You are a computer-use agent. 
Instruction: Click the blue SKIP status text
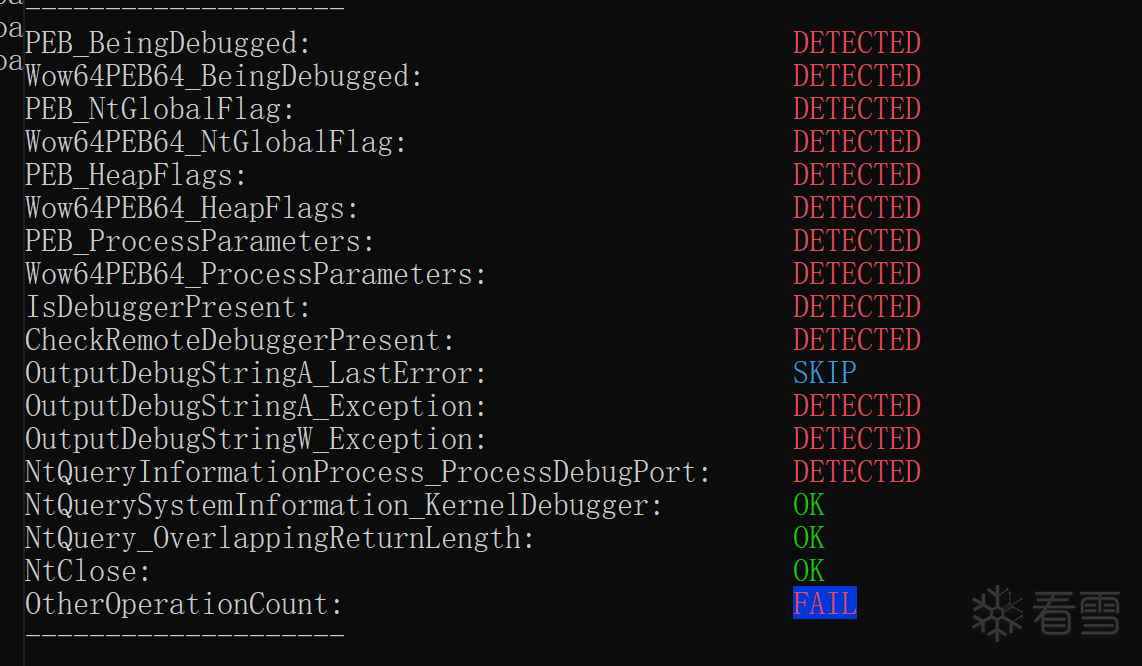[825, 373]
